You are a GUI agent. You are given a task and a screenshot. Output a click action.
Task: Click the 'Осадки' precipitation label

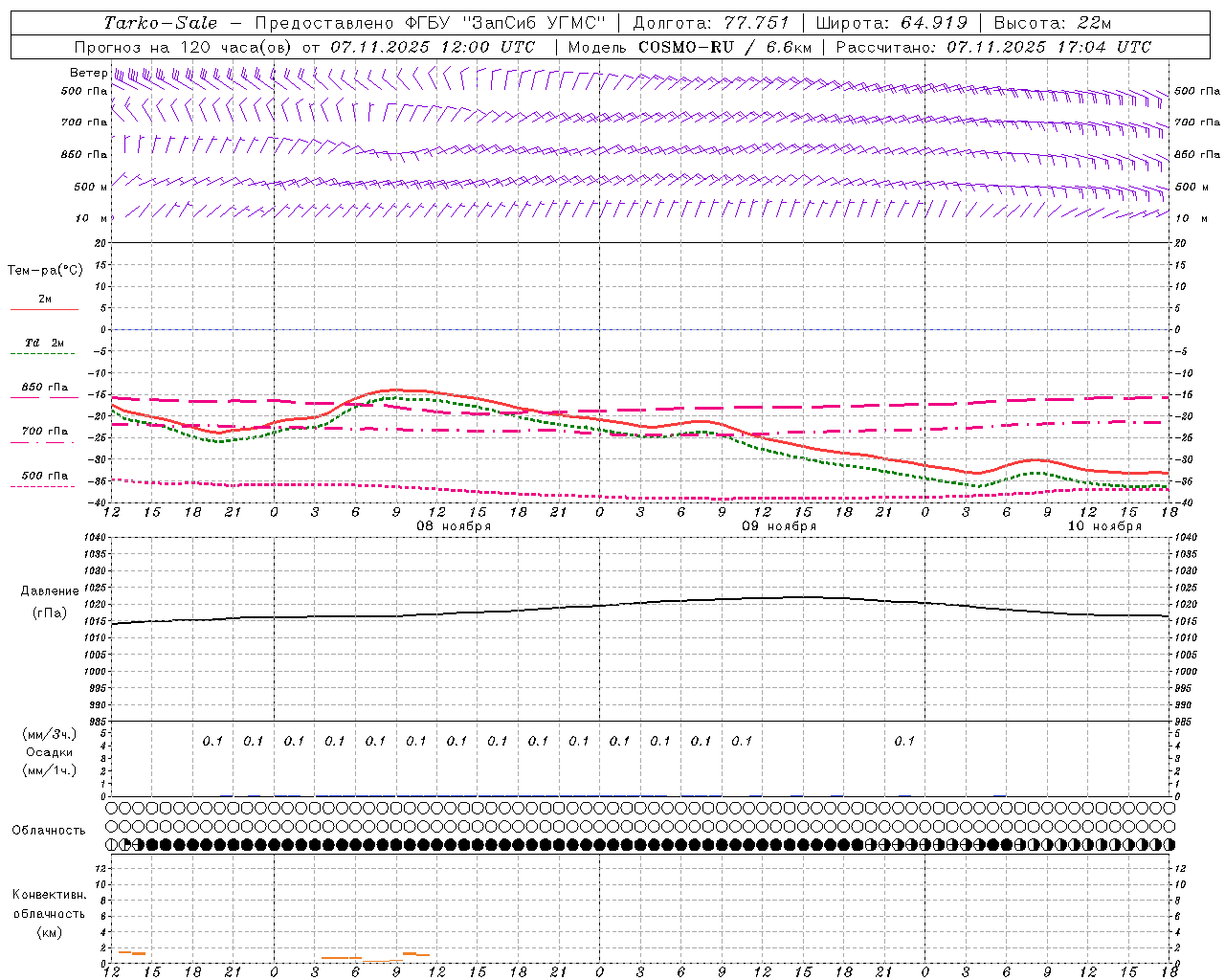point(50,752)
